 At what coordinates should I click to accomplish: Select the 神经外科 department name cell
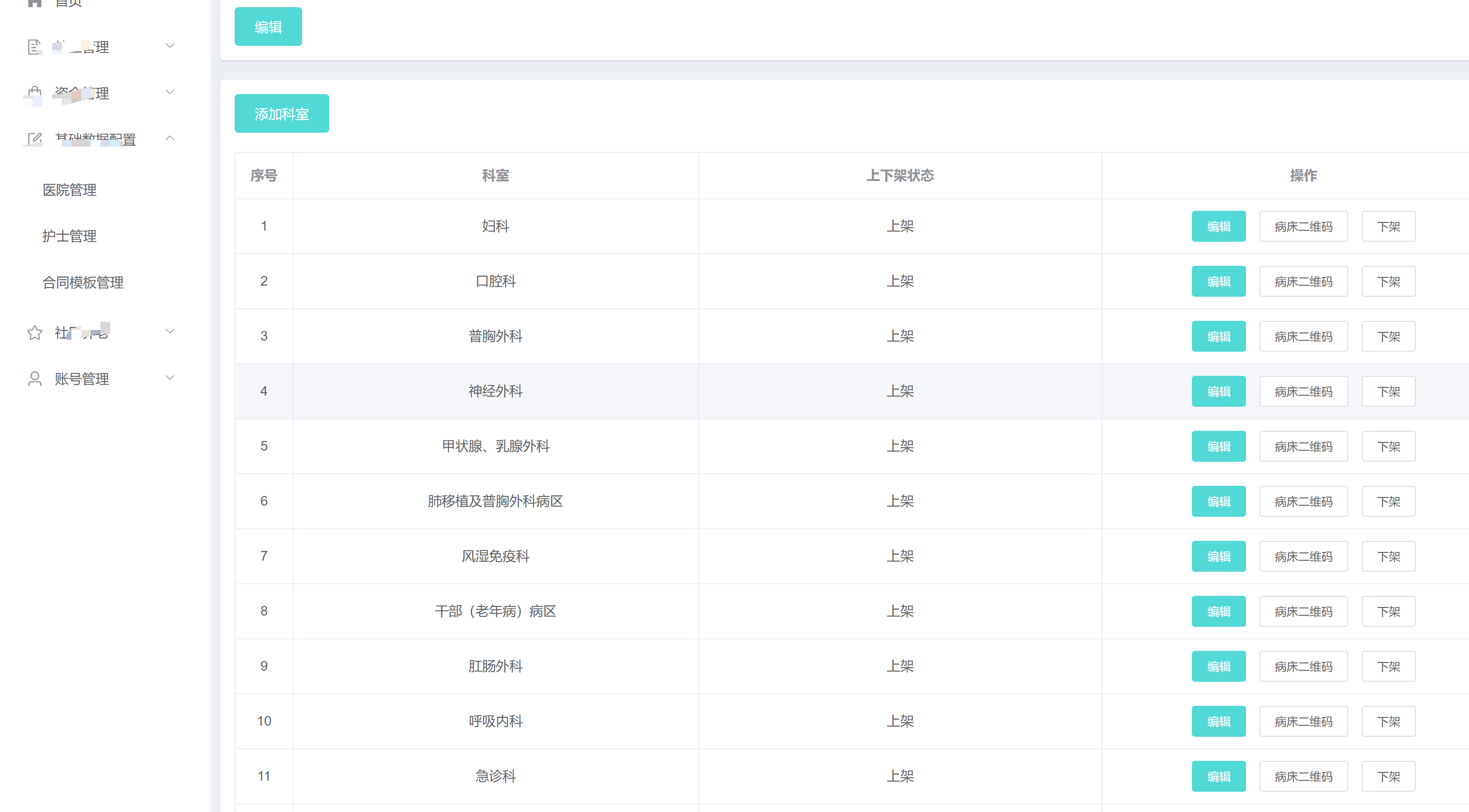[495, 391]
